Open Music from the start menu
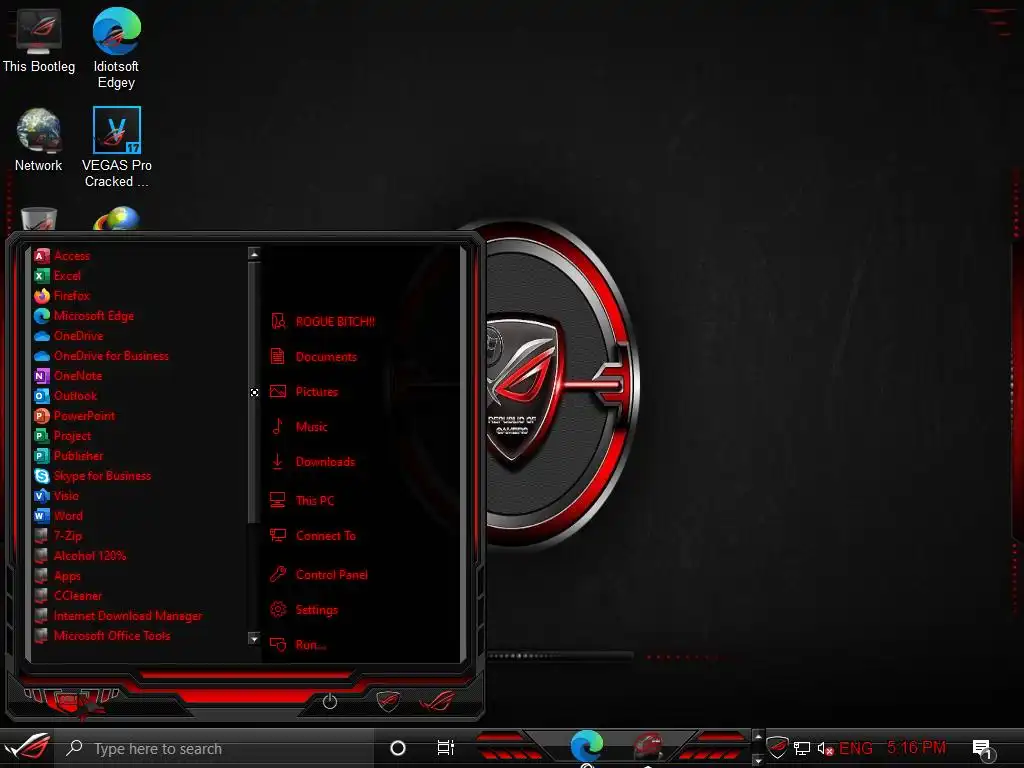 [299, 426]
